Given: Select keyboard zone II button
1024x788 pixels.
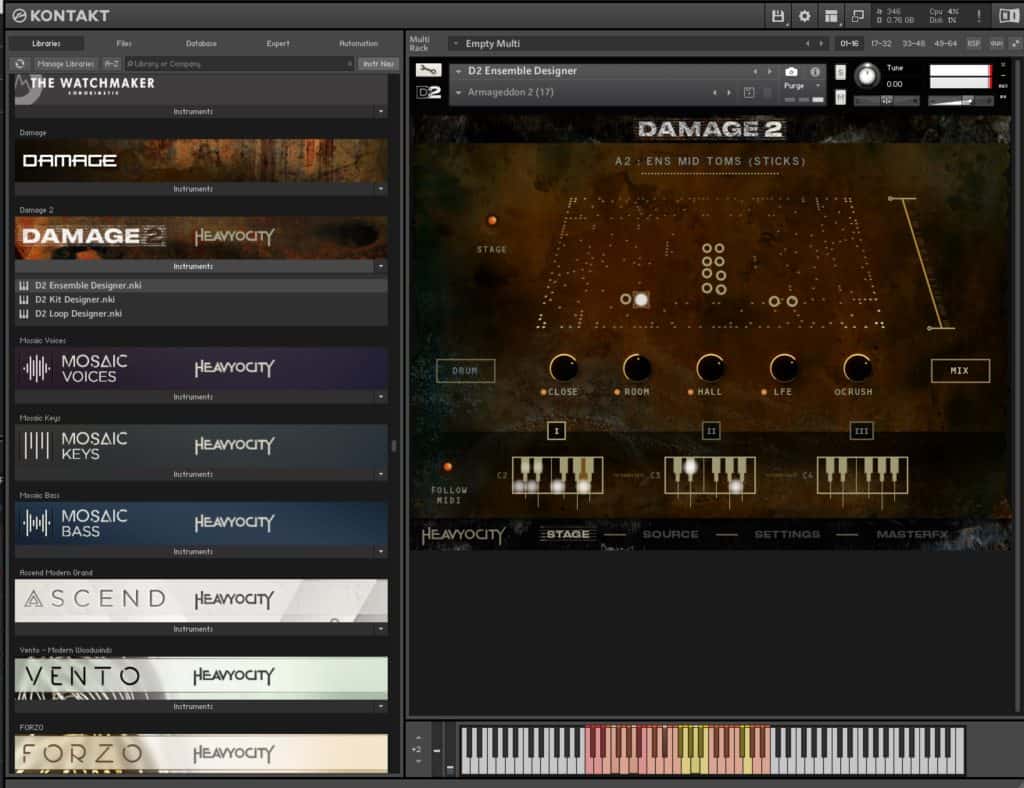Looking at the screenshot, I should point(711,431).
